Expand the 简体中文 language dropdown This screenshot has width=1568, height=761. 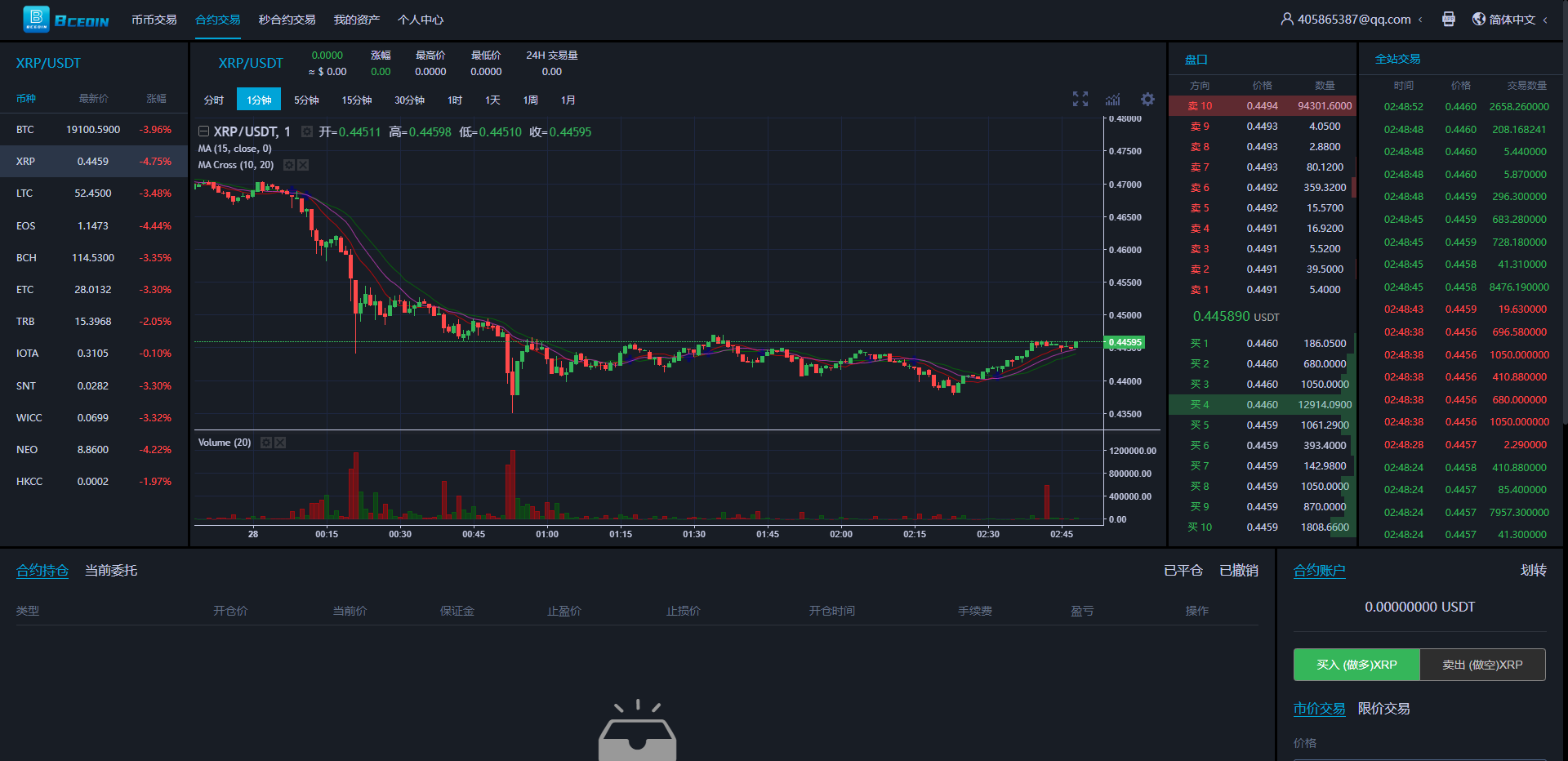coord(1545,20)
